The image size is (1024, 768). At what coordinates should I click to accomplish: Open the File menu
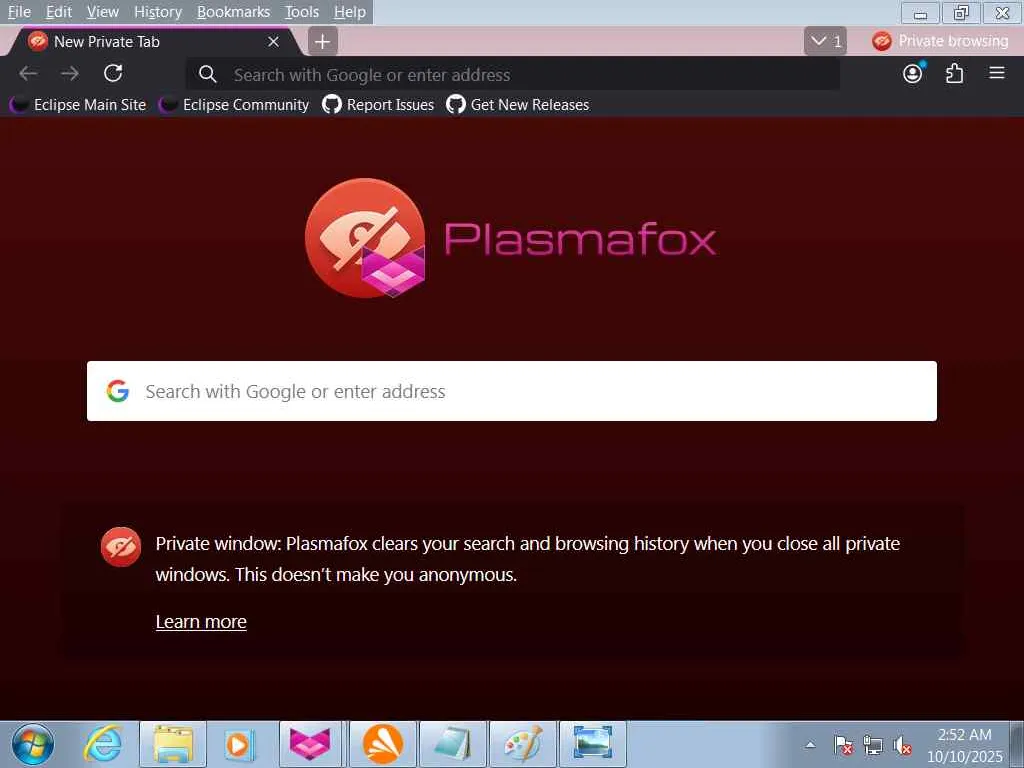19,12
